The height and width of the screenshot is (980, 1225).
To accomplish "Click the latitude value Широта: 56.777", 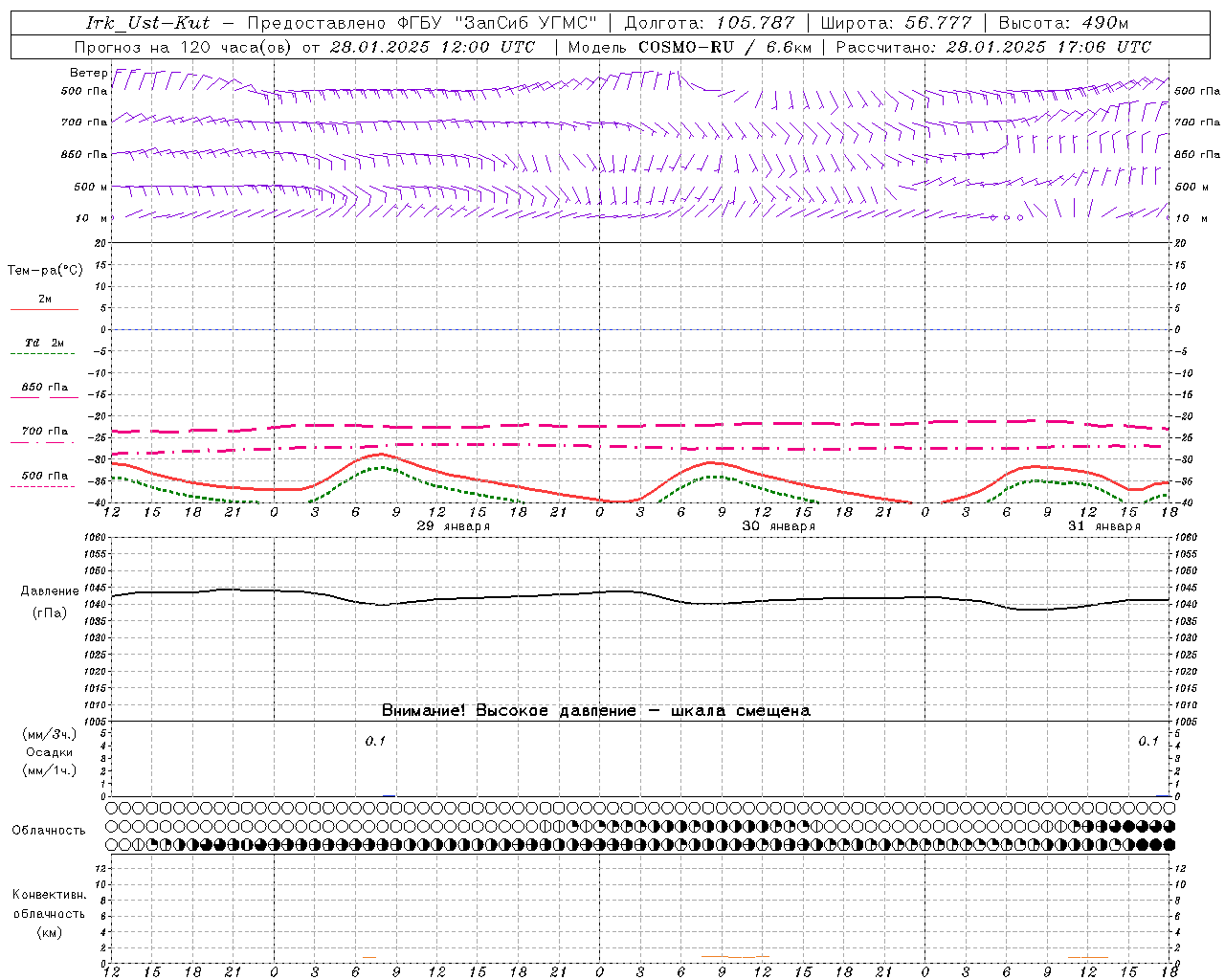I will pyautogui.click(x=896, y=23).
